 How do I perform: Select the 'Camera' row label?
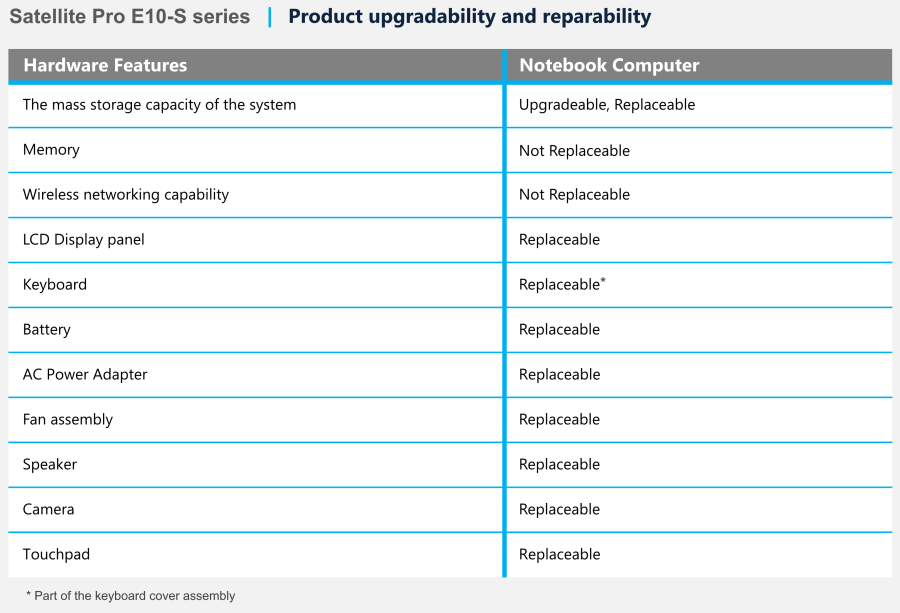(49, 510)
